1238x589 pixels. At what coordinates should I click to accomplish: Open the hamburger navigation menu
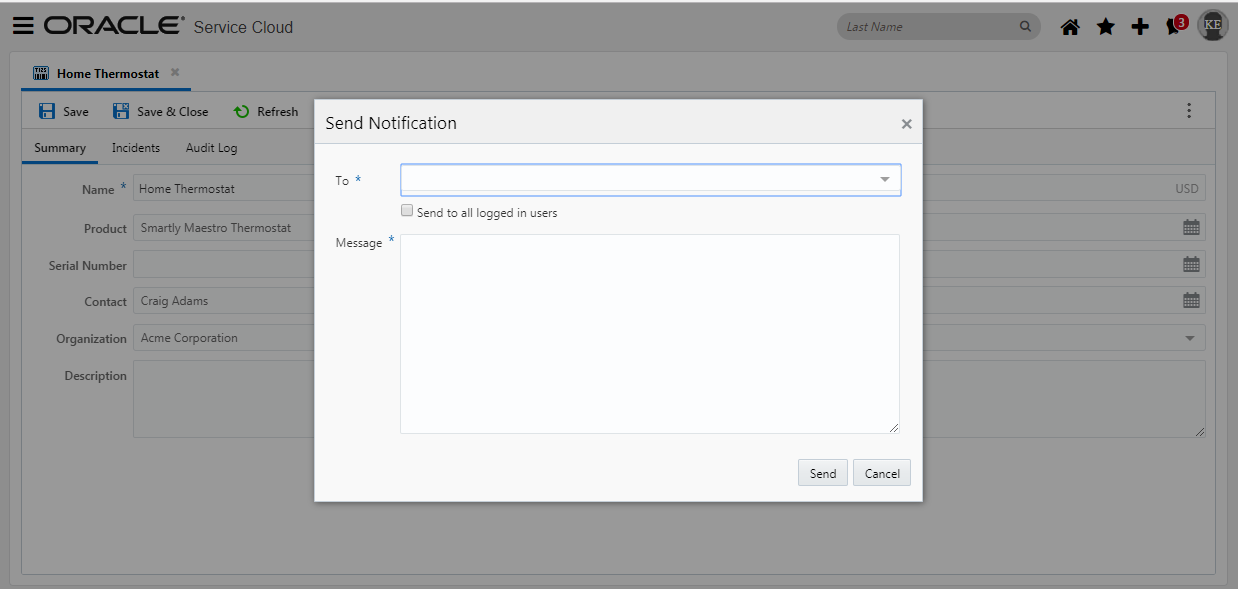pos(25,25)
